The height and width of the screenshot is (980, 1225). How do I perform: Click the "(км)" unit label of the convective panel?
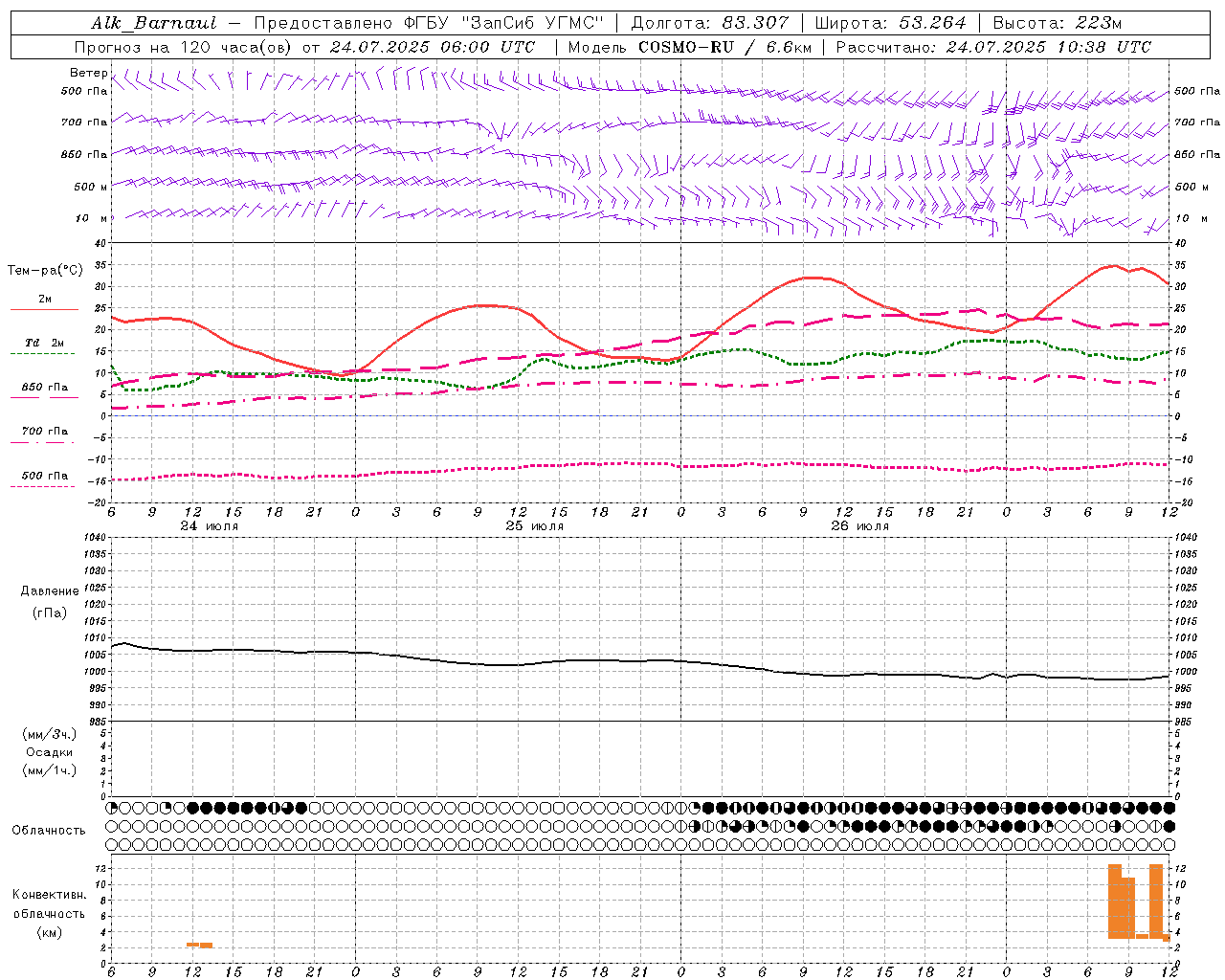click(49, 932)
